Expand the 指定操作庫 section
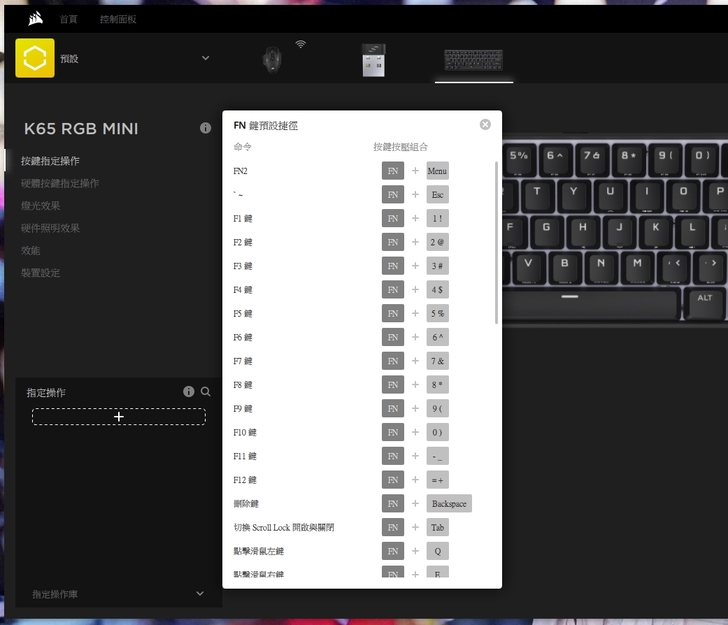 pyautogui.click(x=200, y=593)
